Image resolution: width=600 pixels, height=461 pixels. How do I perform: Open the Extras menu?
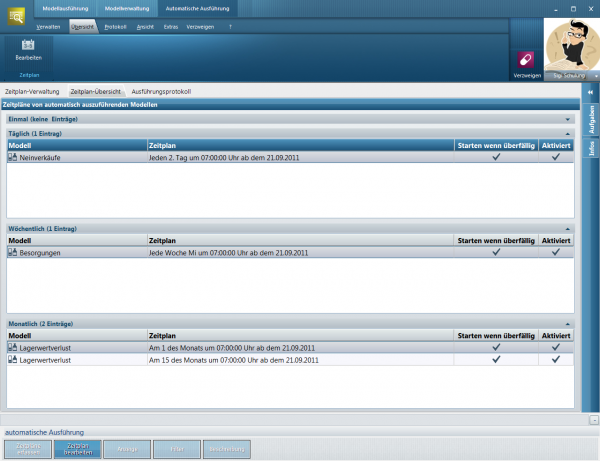tap(171, 26)
